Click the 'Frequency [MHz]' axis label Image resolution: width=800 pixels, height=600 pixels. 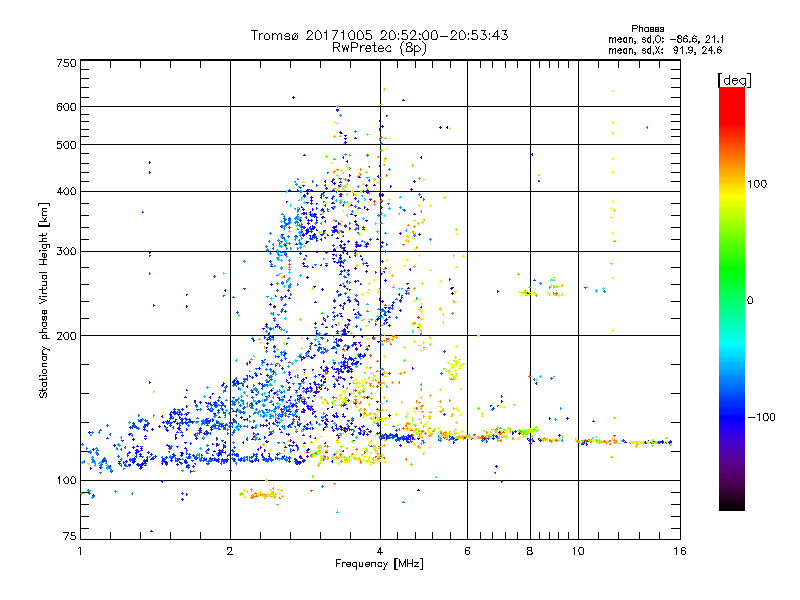pyautogui.click(x=379, y=564)
